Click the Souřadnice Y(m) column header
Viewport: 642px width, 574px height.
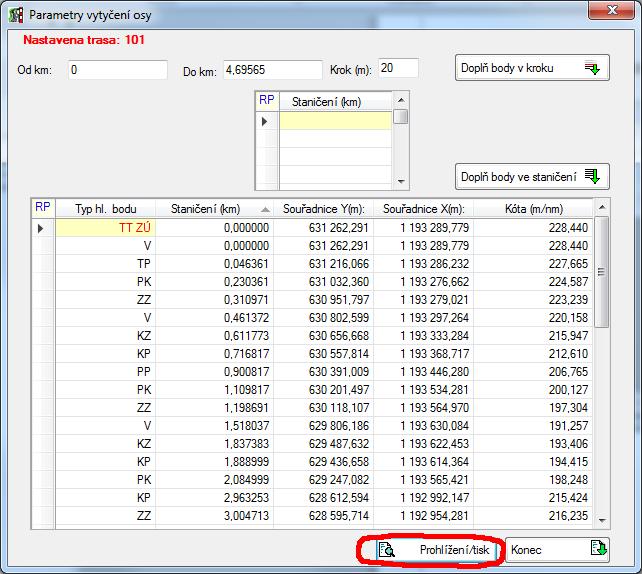[323, 209]
